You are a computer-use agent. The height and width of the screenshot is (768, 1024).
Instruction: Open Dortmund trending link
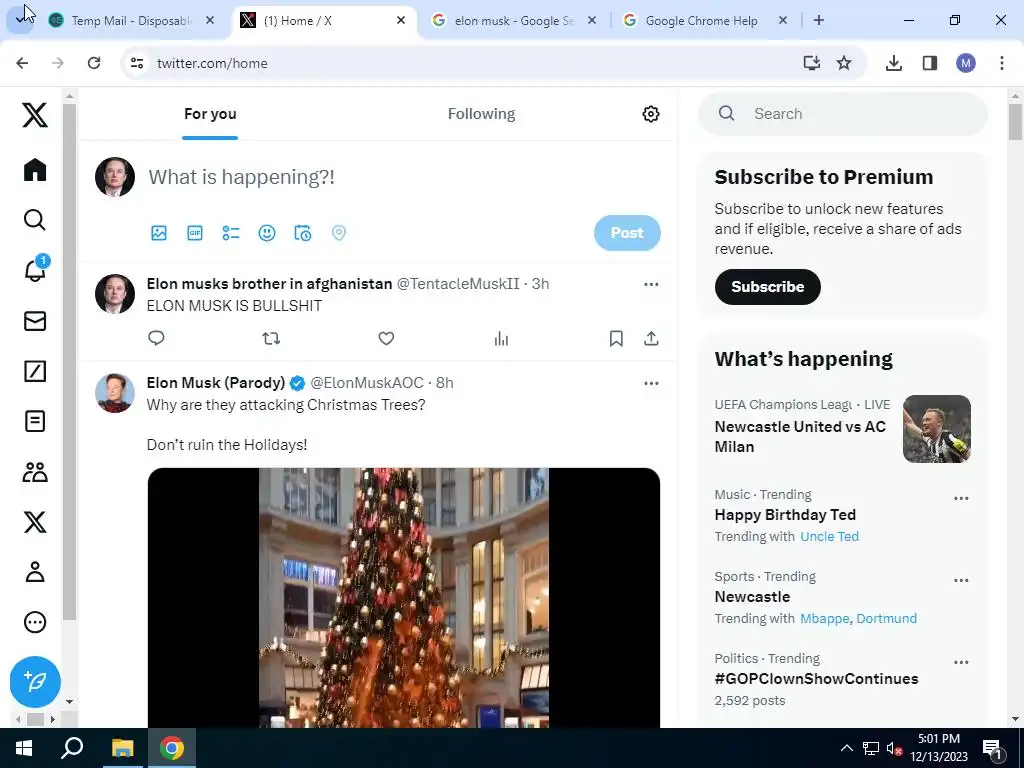[886, 618]
